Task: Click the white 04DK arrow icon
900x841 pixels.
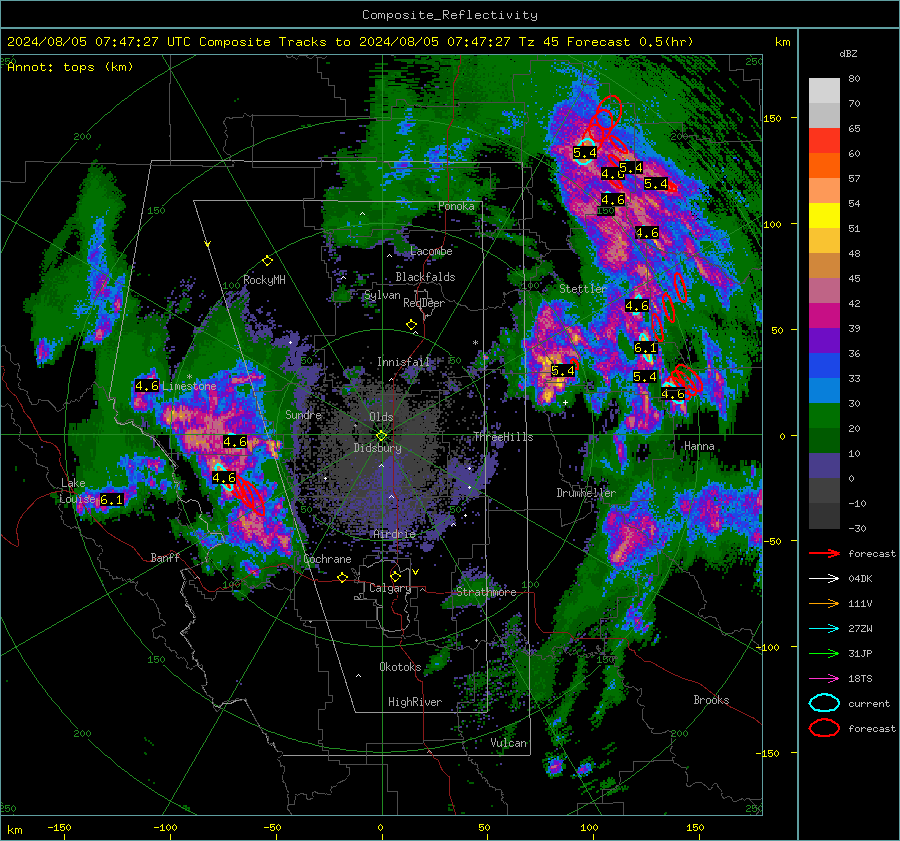Action: (824, 579)
